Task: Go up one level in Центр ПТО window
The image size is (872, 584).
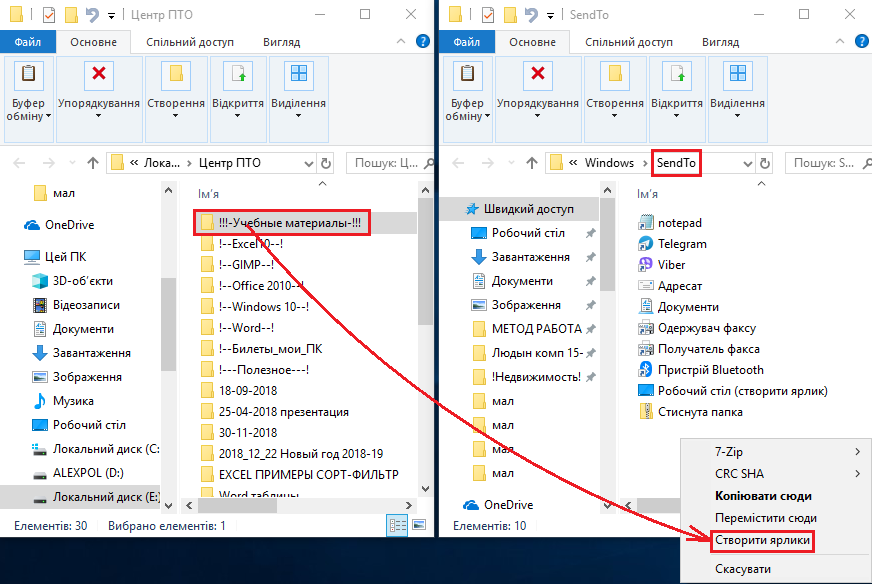Action: 93,163
